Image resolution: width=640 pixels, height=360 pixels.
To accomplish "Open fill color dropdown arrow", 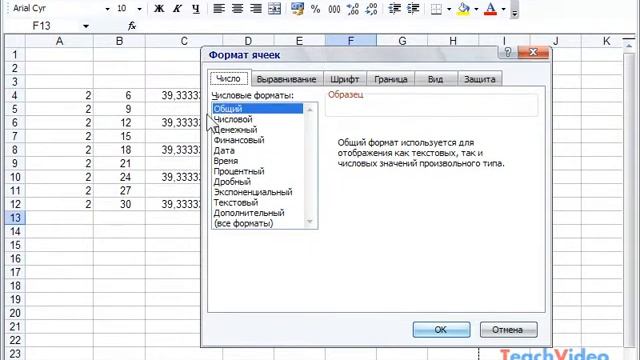I will coord(476,9).
